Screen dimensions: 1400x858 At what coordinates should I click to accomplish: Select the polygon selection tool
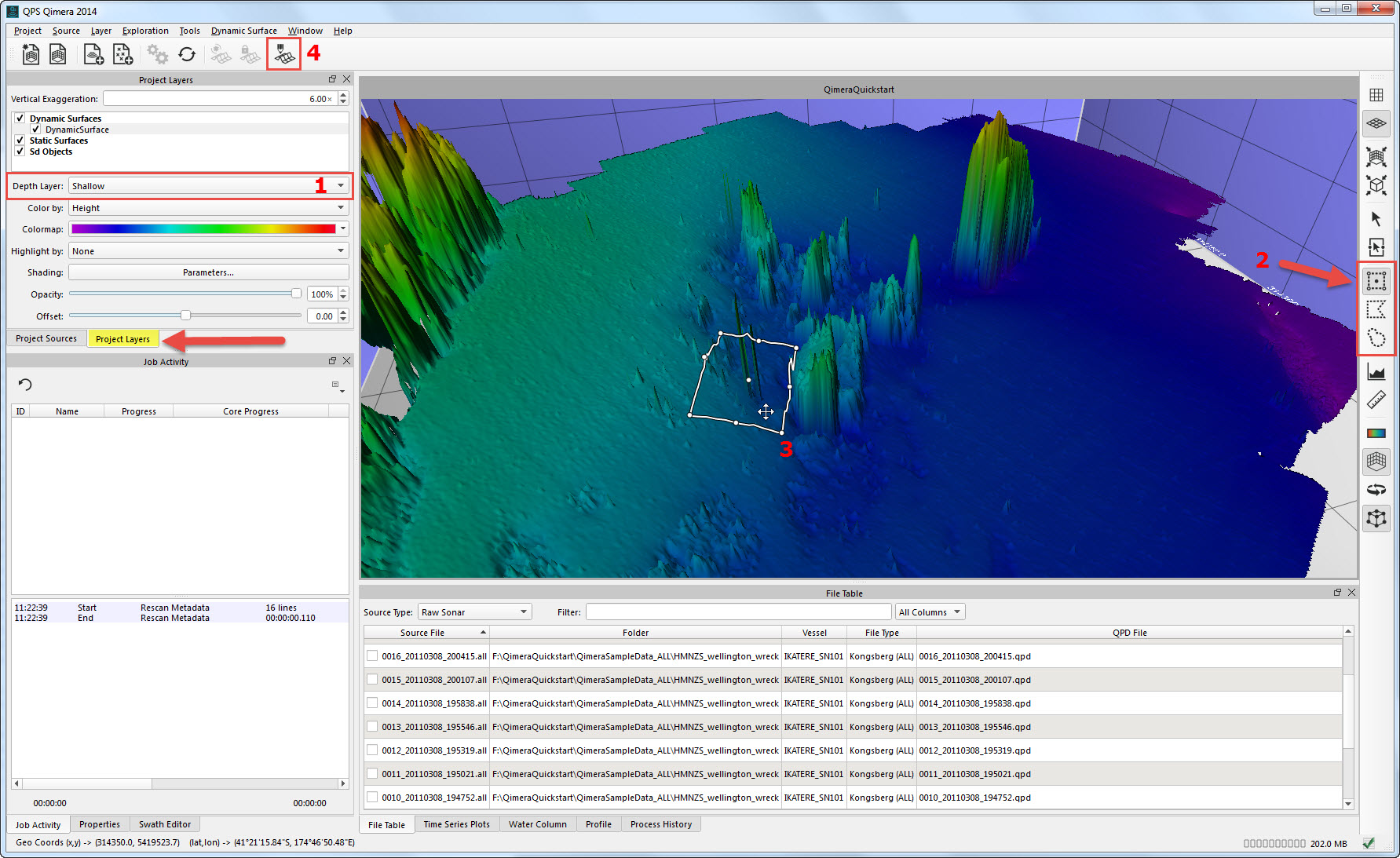click(1376, 309)
